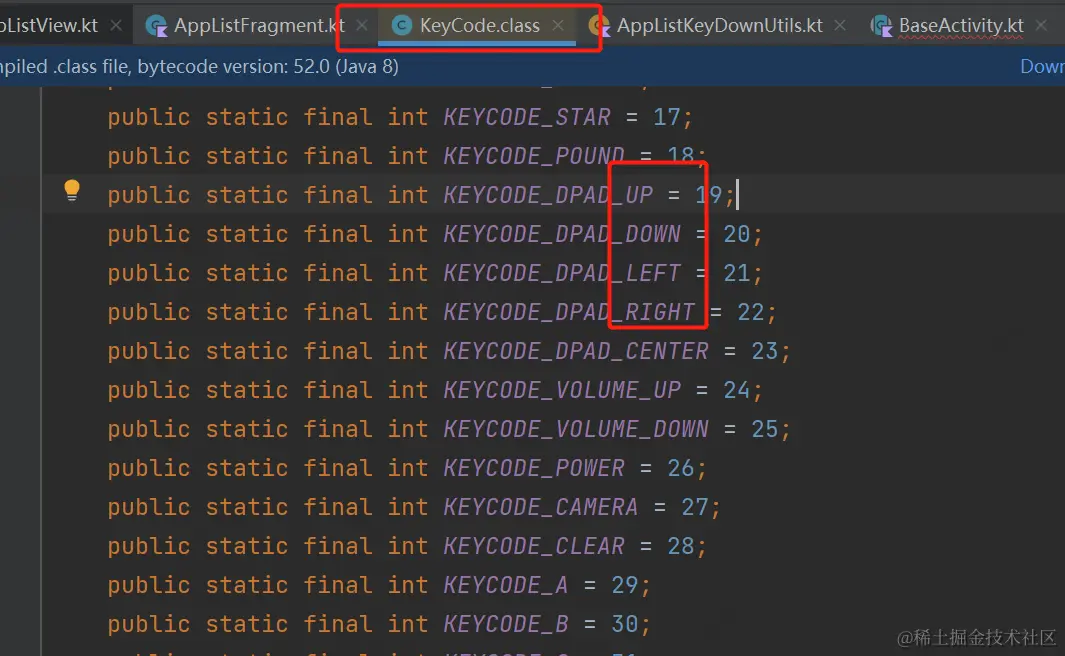Click KEYCODE_DPAD_LEFT constant name
The width and height of the screenshot is (1065, 656).
[x=562, y=273]
